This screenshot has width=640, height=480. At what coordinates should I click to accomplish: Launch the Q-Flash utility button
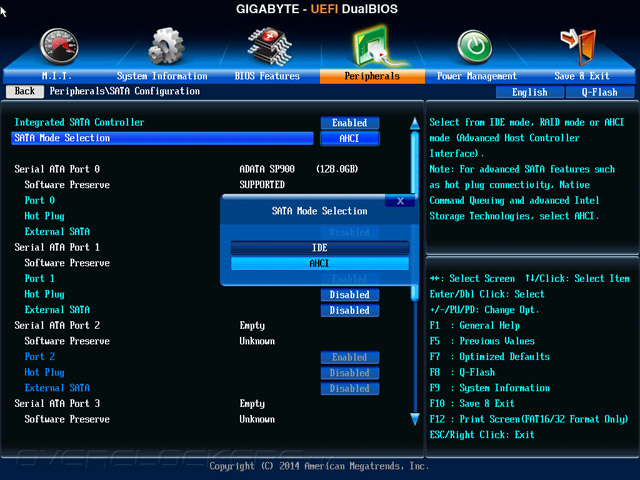[x=600, y=92]
